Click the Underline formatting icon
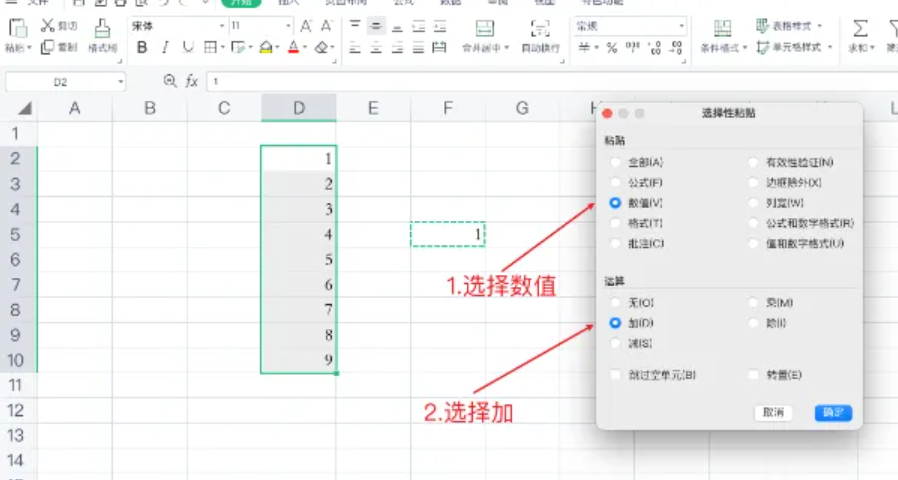This screenshot has height=480, width=898. click(187, 47)
